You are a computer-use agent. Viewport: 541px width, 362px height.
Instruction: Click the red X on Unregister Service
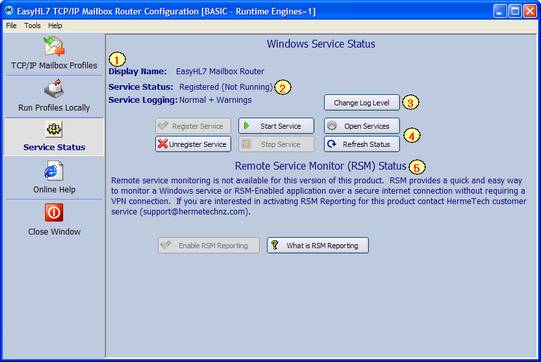click(163, 144)
